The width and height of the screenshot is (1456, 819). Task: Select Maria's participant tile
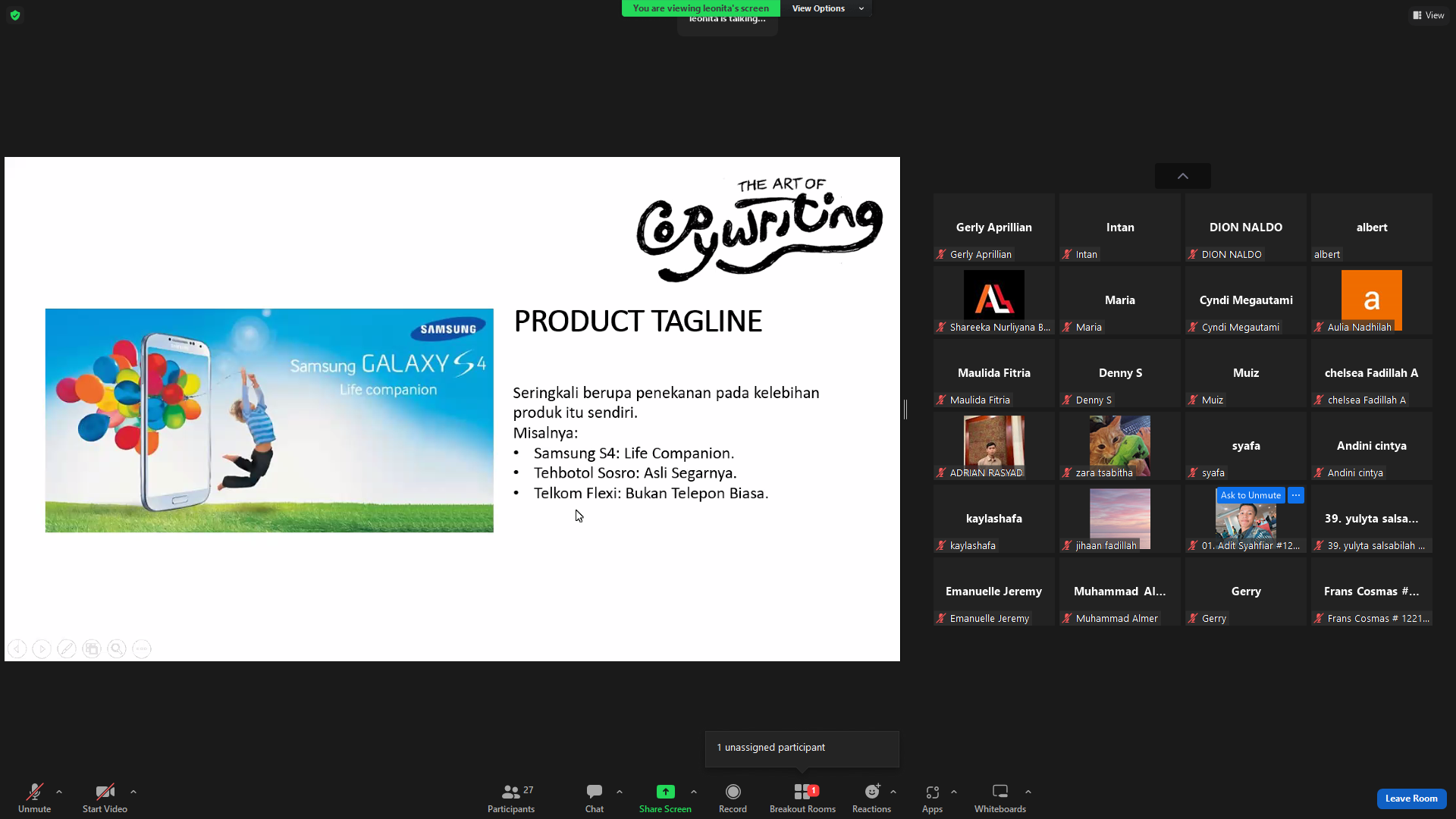[1120, 300]
